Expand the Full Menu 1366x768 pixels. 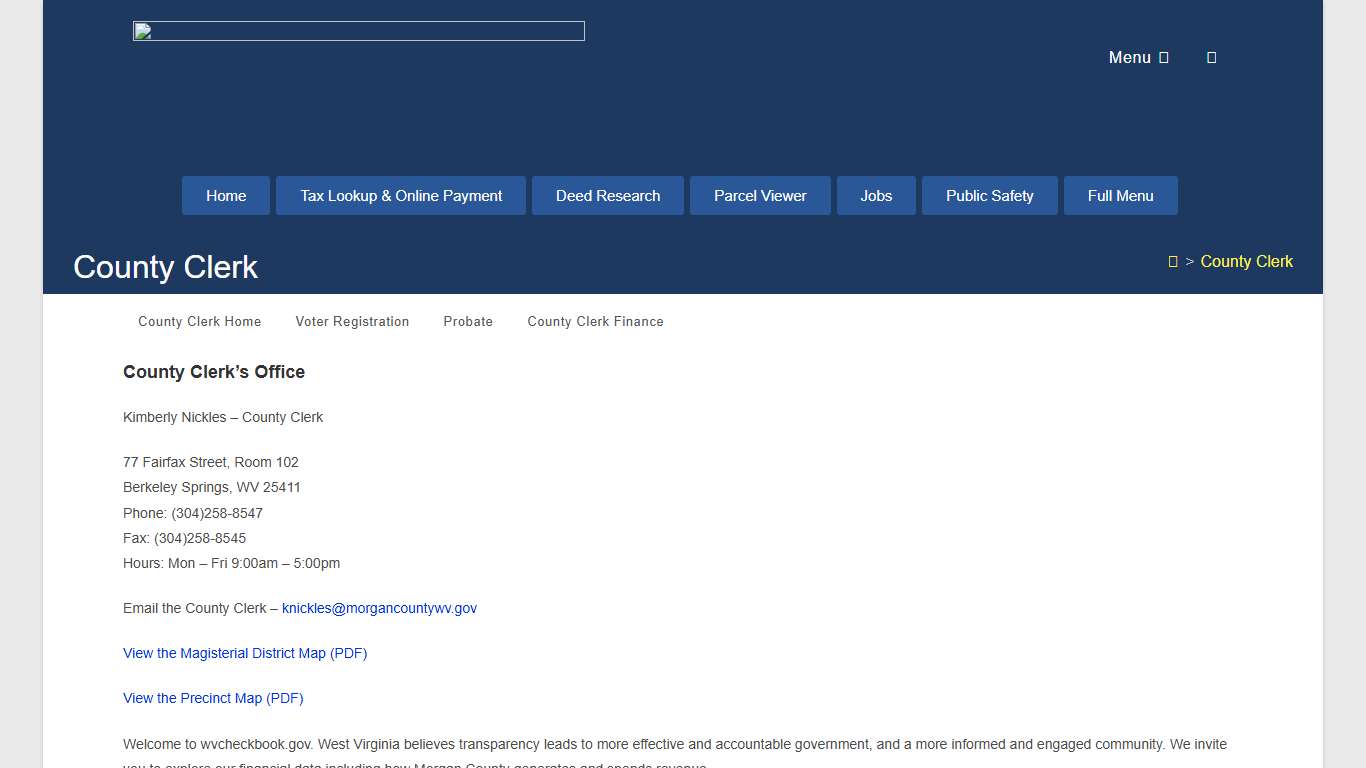tap(1120, 196)
